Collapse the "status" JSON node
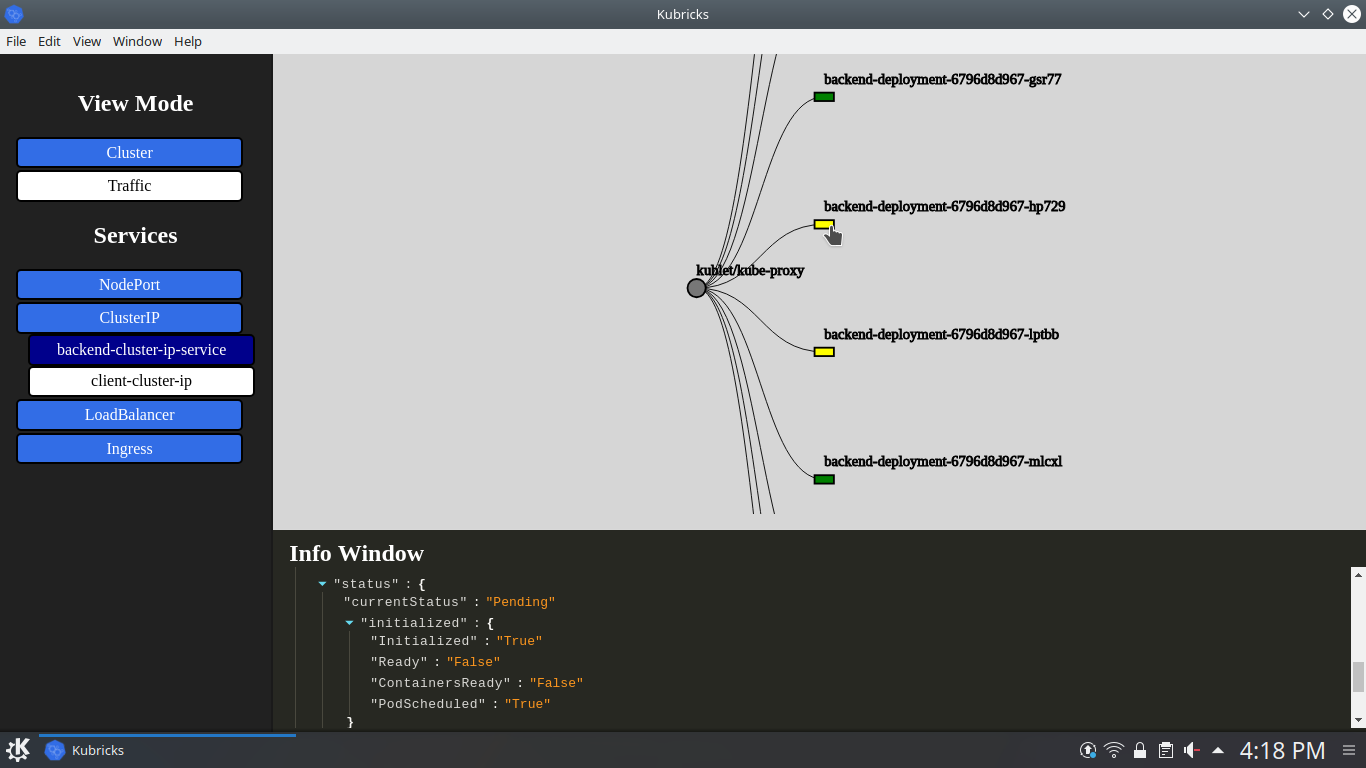The width and height of the screenshot is (1366, 768). tap(322, 583)
